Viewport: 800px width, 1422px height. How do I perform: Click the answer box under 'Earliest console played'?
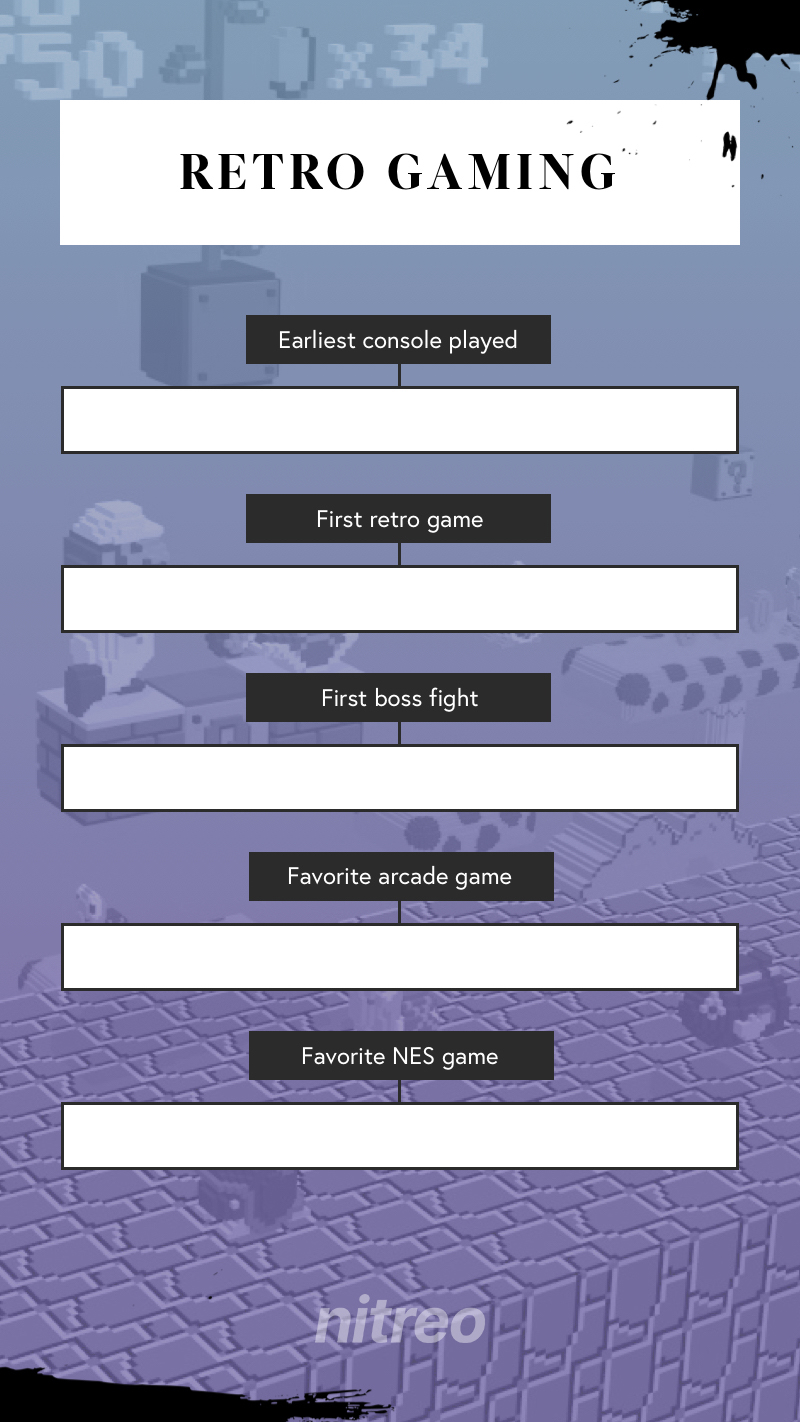click(x=399, y=420)
